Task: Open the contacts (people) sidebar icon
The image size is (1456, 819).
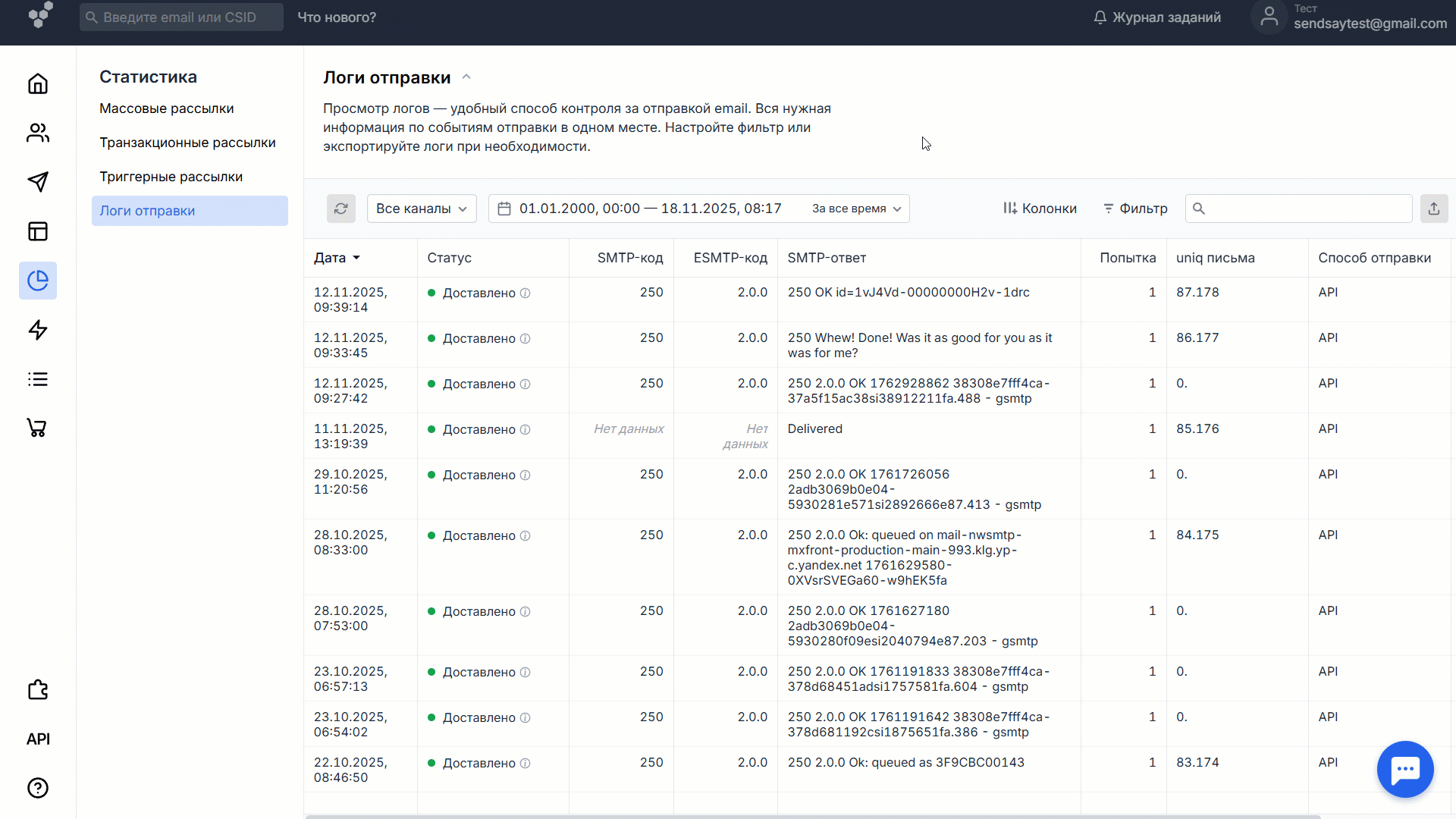Action: point(37,133)
